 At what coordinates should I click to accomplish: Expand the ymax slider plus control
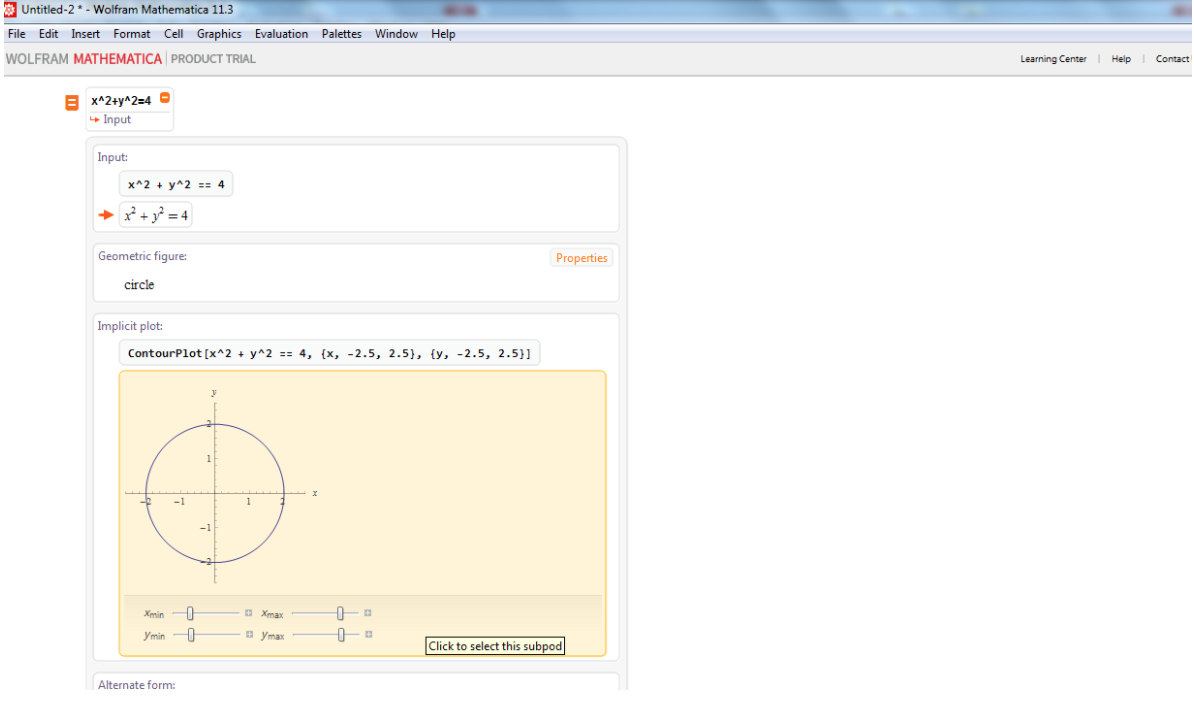[x=369, y=634]
